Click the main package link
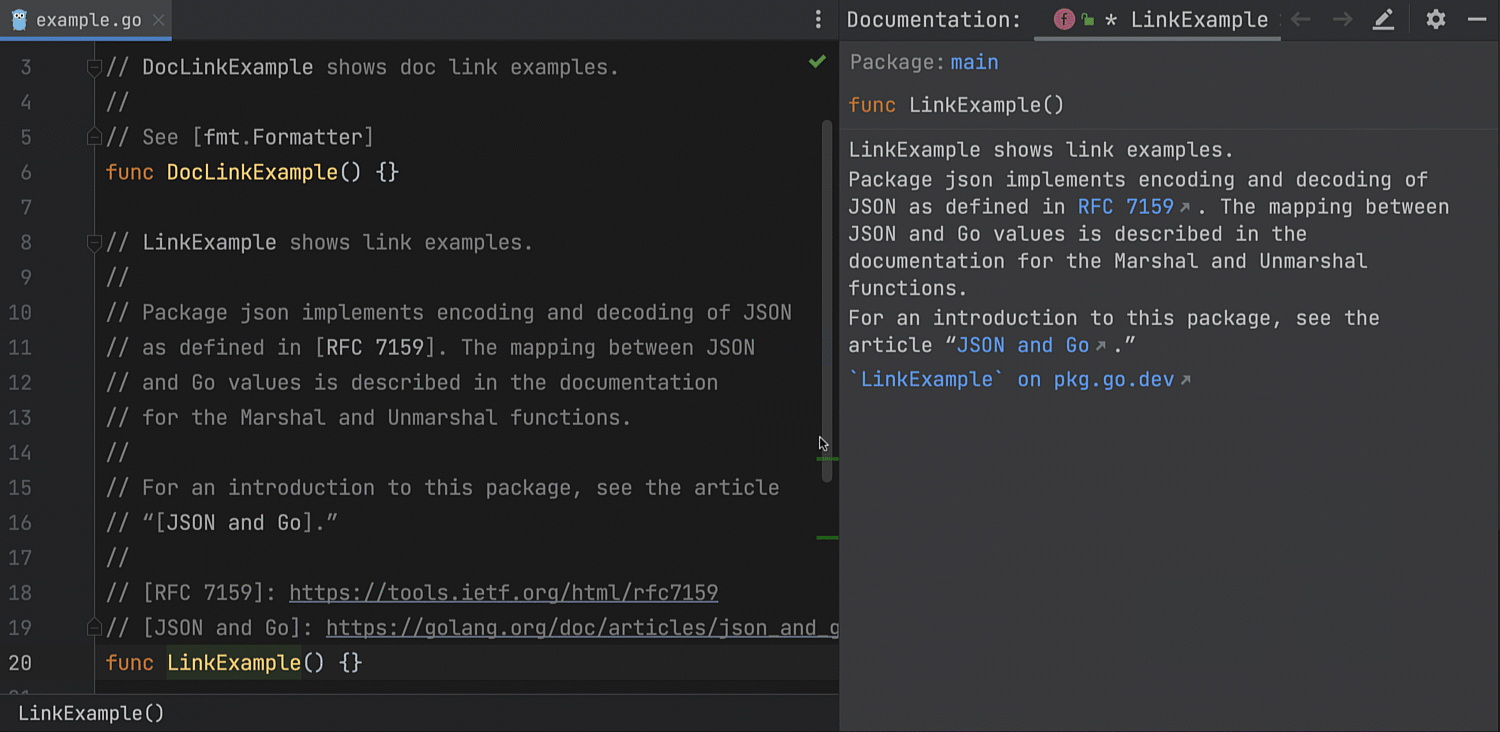This screenshot has height=732, width=1500. click(974, 62)
